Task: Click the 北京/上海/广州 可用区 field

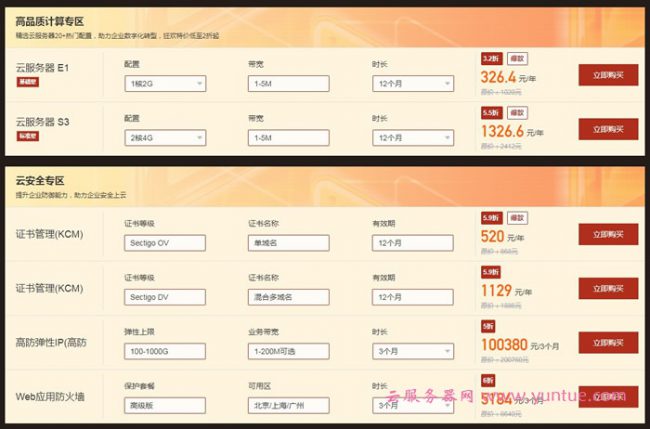Action: coord(289,406)
